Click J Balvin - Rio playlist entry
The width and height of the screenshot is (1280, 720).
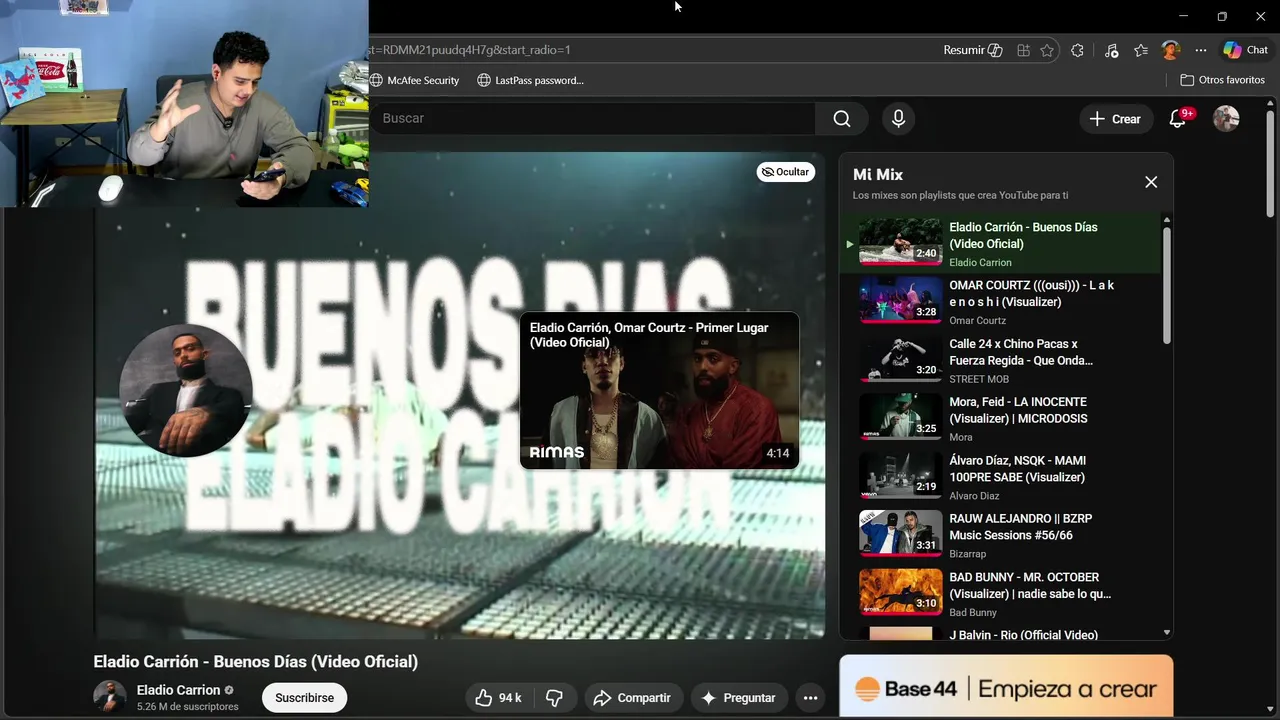(x=1000, y=633)
